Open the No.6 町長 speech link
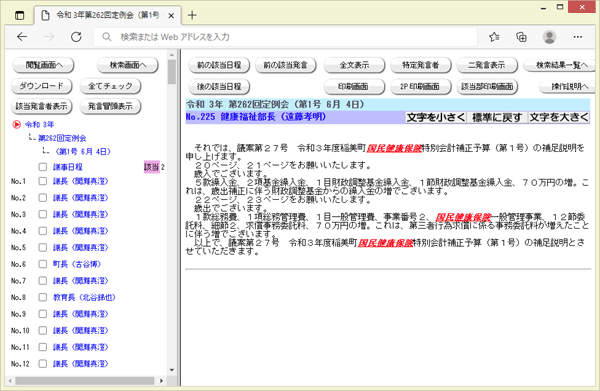The image size is (600, 391). (77, 264)
